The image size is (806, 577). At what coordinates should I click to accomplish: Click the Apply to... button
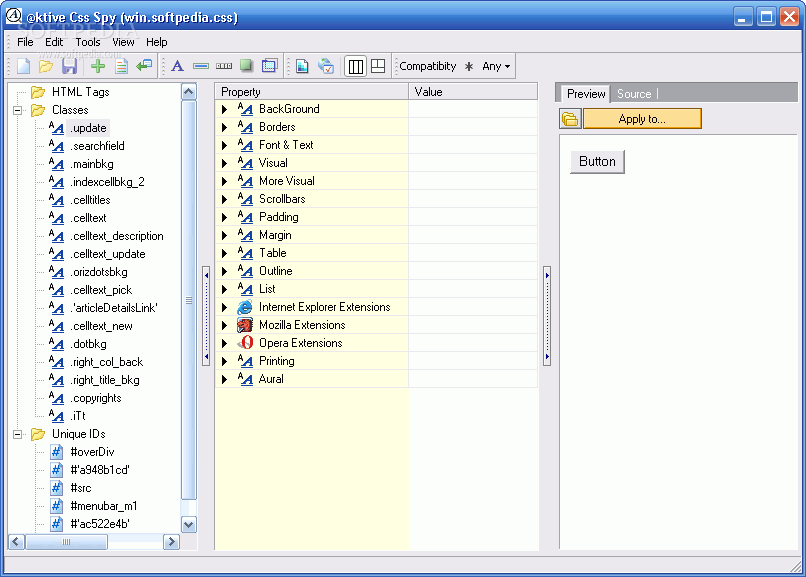point(642,119)
